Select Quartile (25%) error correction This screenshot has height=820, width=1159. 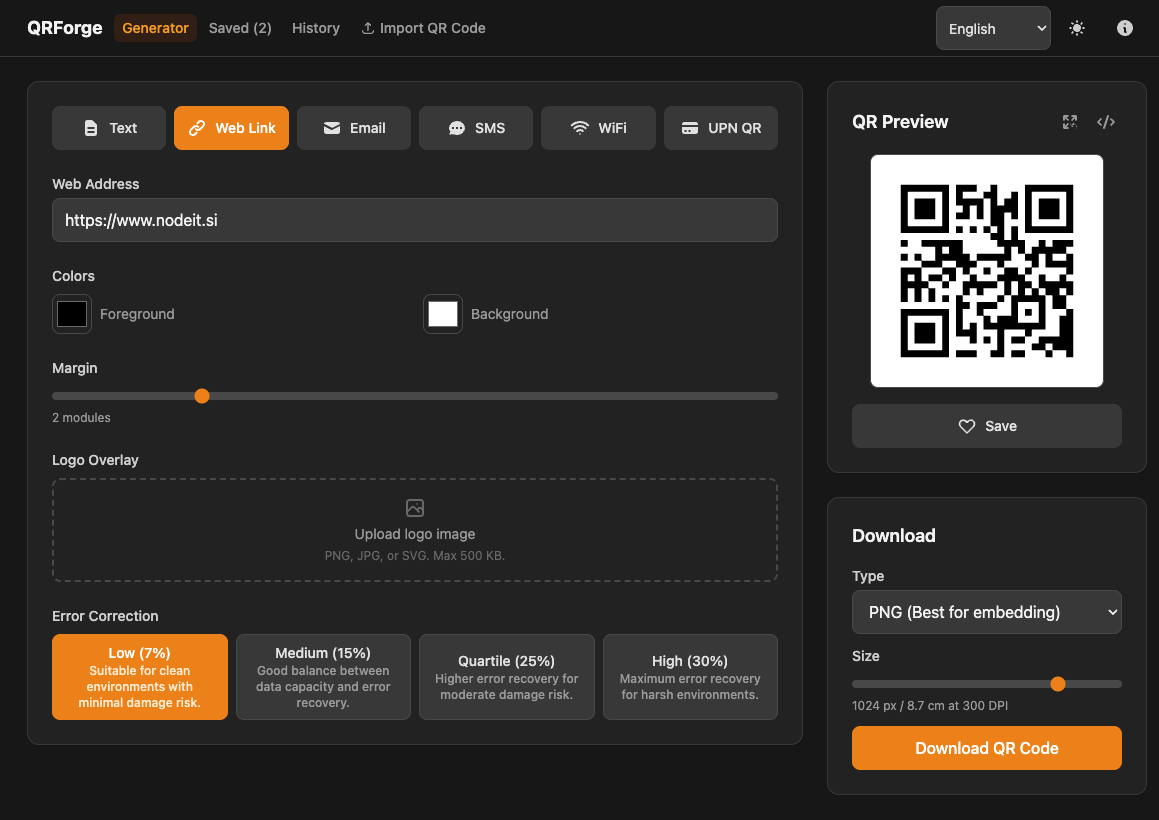[506, 677]
